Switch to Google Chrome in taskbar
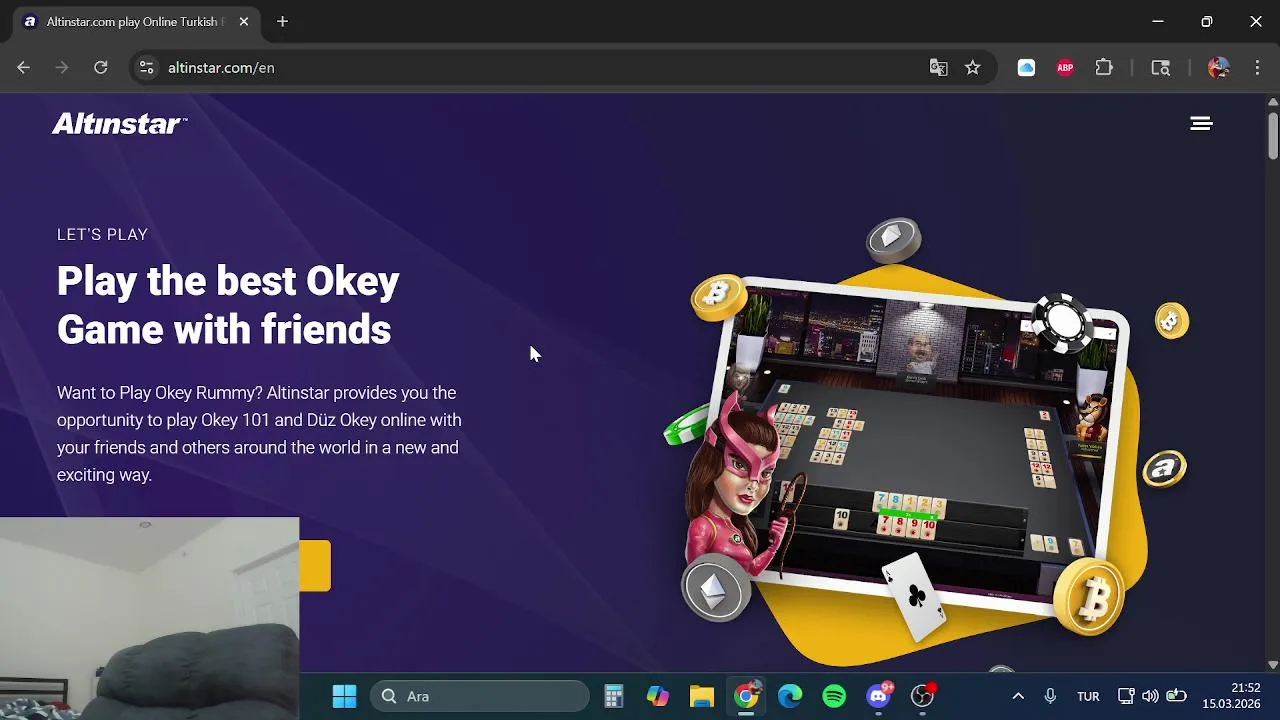This screenshot has height=720, width=1280. pyautogui.click(x=746, y=696)
